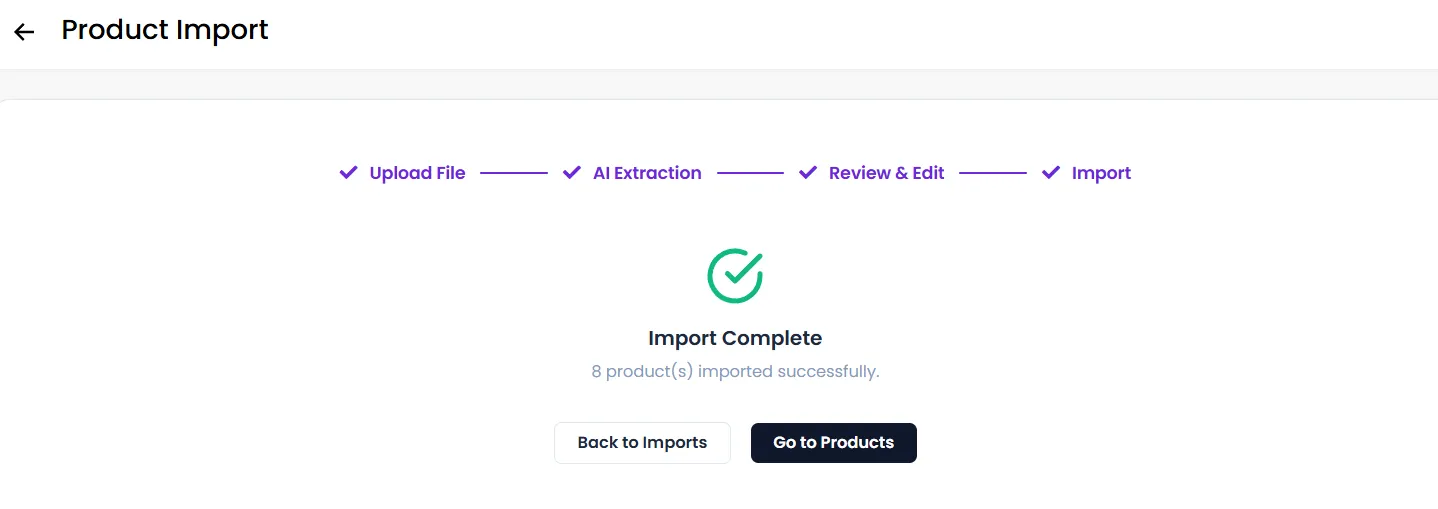Select the Upload File step label
The height and width of the screenshot is (509, 1438).
417,173
